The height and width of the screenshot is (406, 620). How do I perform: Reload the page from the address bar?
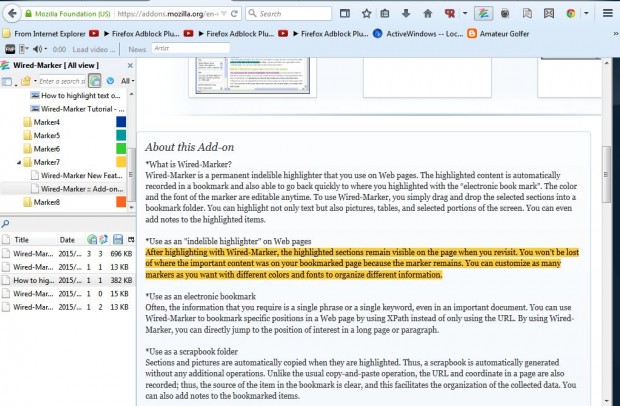tap(234, 13)
